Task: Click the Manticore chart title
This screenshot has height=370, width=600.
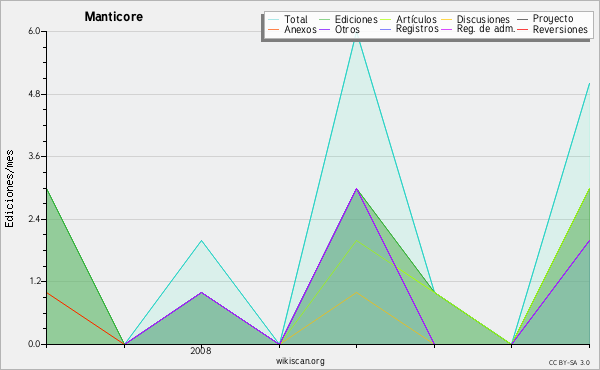Action: (114, 16)
